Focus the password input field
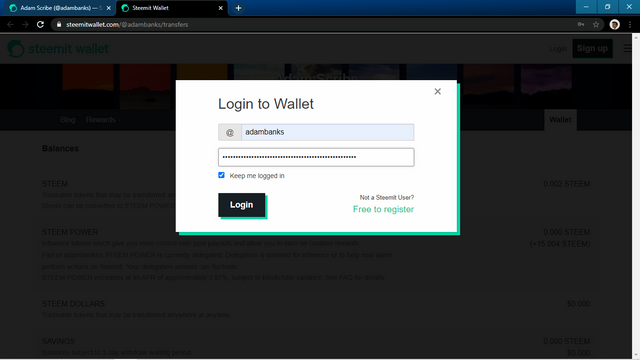 pyautogui.click(x=316, y=157)
